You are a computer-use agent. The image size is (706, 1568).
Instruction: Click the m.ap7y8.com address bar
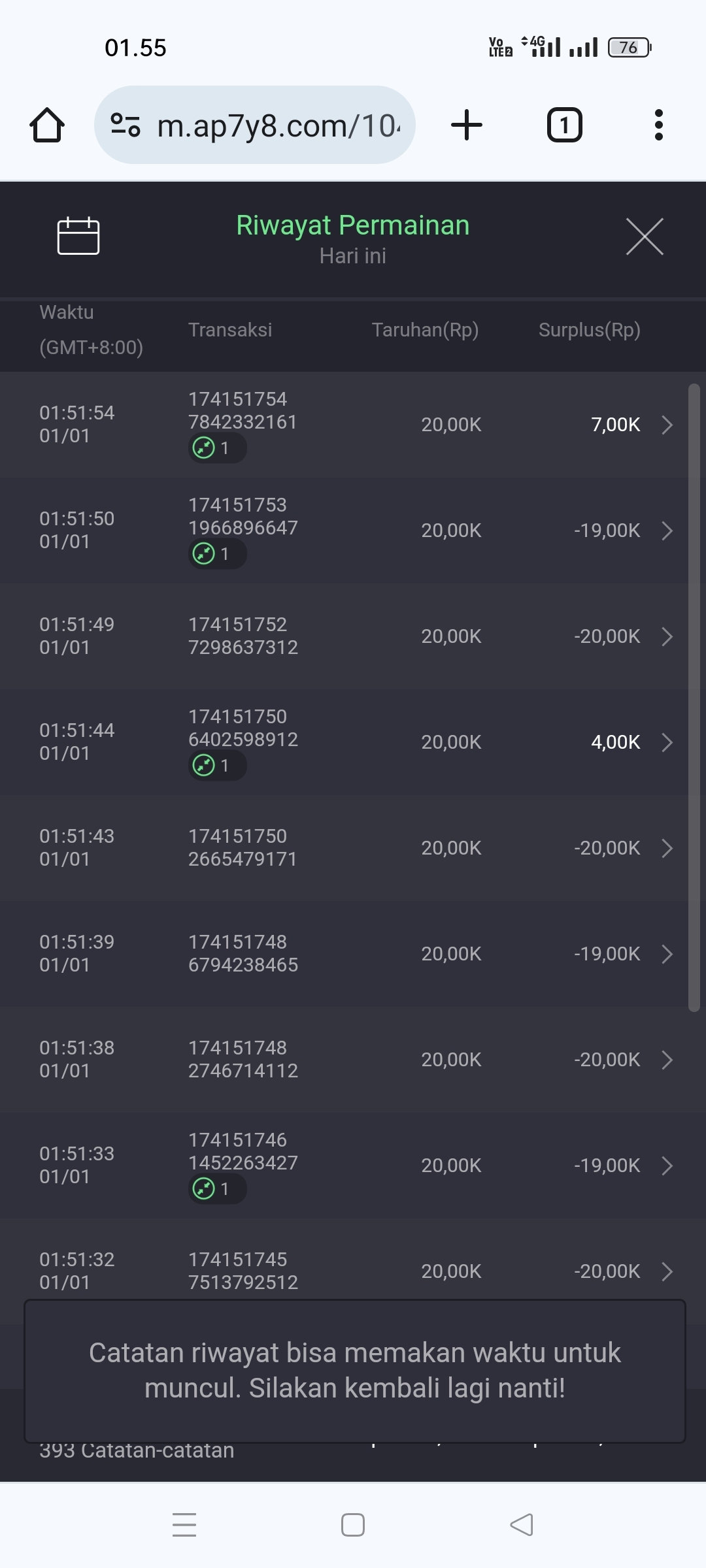[278, 125]
